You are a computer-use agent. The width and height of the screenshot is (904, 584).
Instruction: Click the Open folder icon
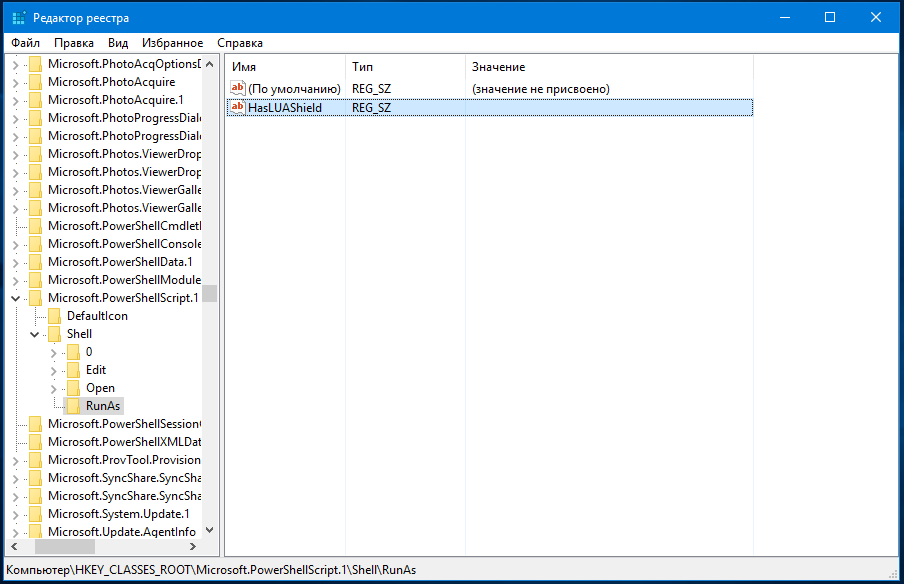click(x=73, y=388)
